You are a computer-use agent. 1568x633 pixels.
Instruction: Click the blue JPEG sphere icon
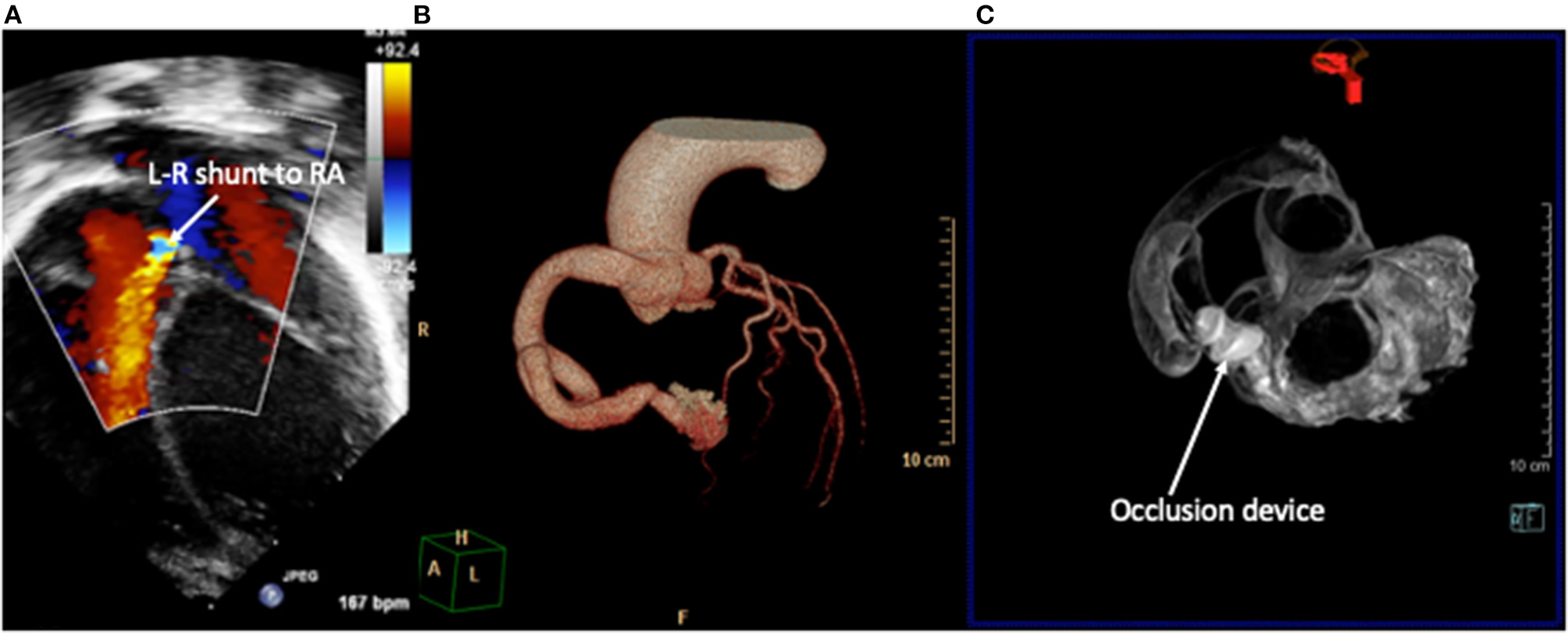click(272, 595)
